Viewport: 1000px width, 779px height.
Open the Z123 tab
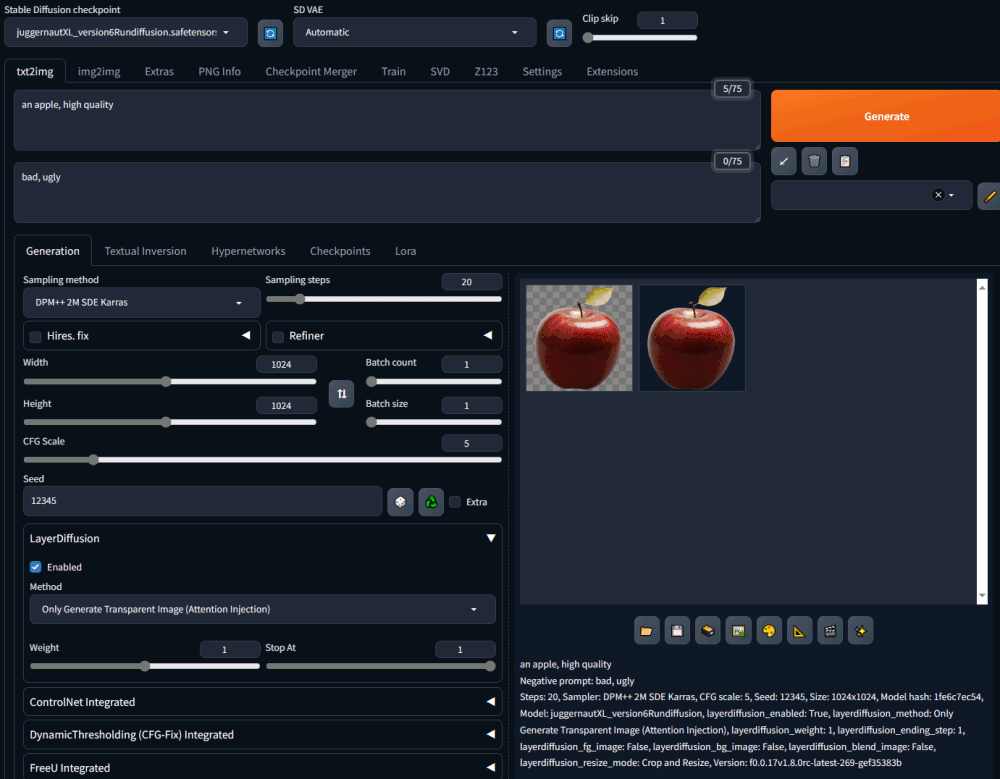486,71
